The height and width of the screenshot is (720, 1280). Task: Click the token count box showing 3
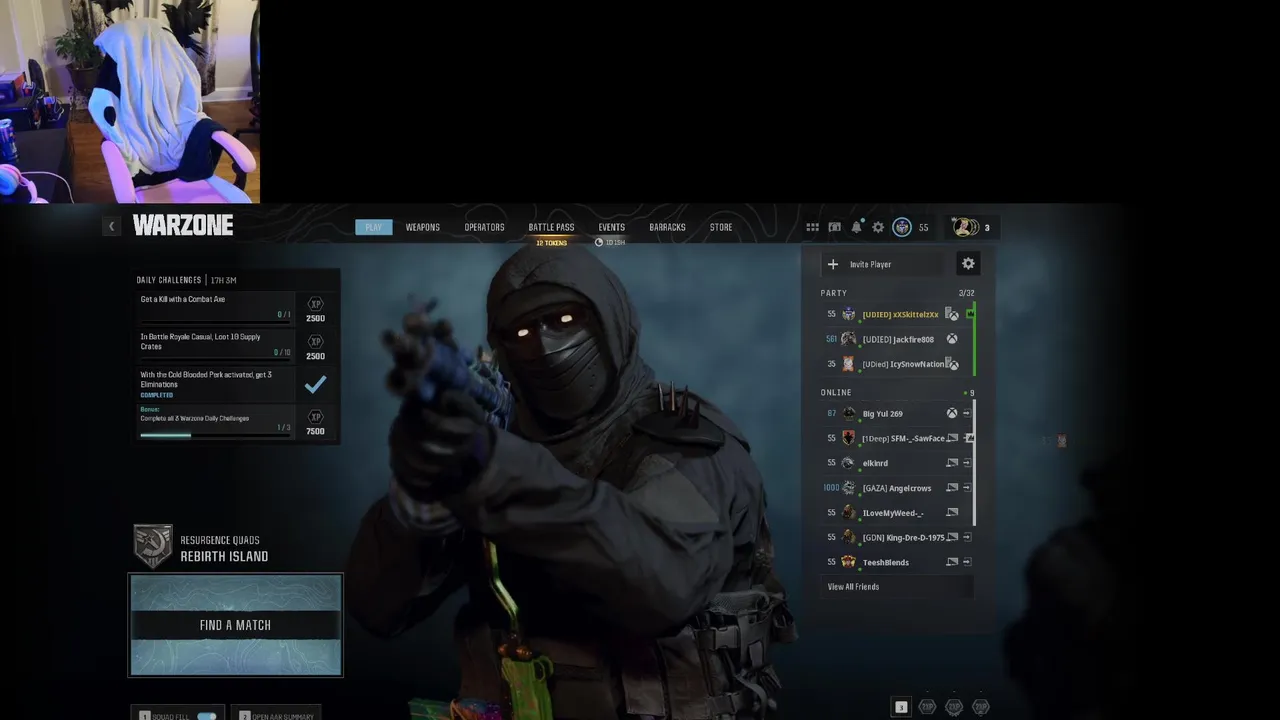pos(901,707)
